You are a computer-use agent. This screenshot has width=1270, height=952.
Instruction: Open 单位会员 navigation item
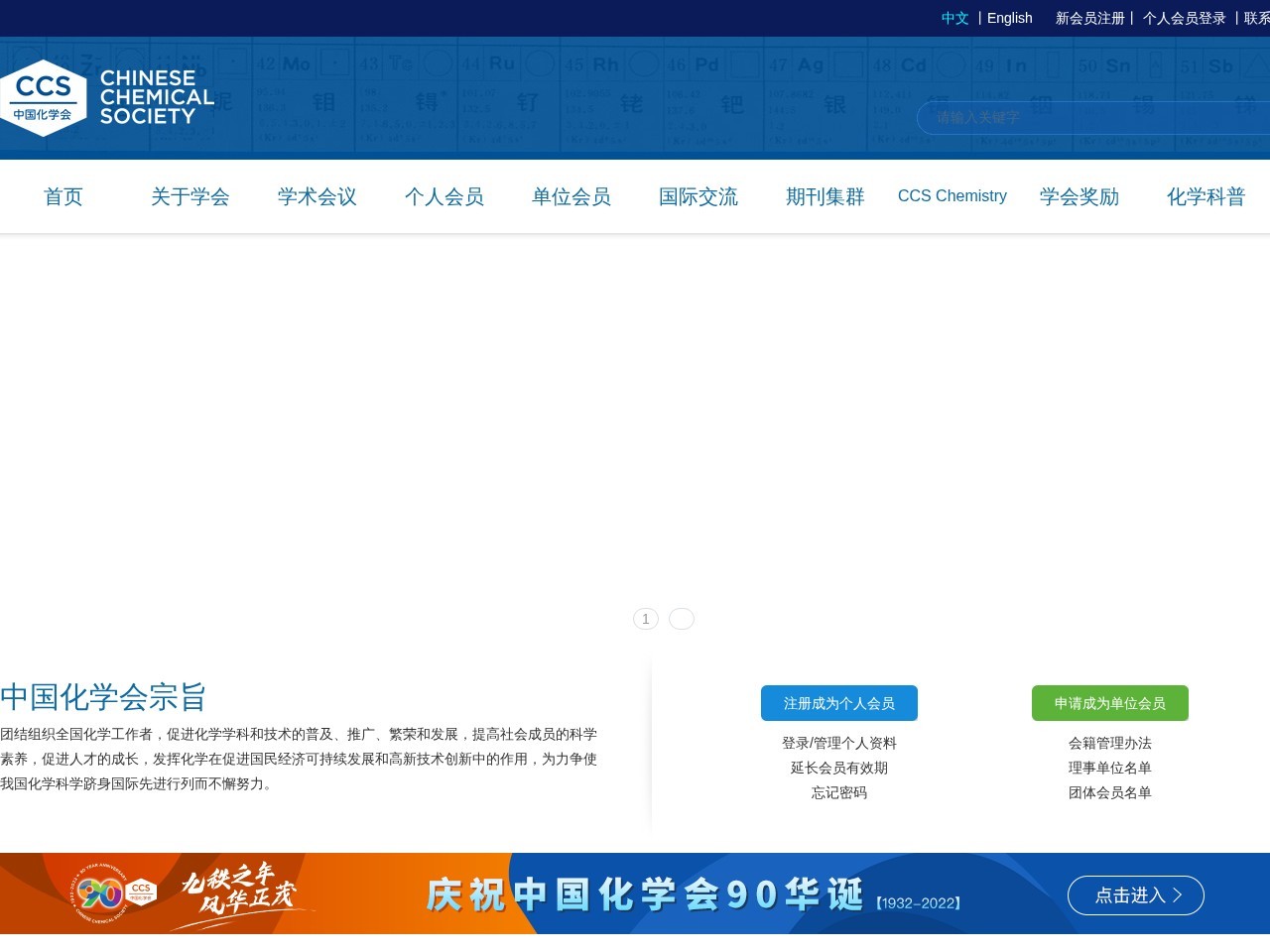click(x=571, y=197)
